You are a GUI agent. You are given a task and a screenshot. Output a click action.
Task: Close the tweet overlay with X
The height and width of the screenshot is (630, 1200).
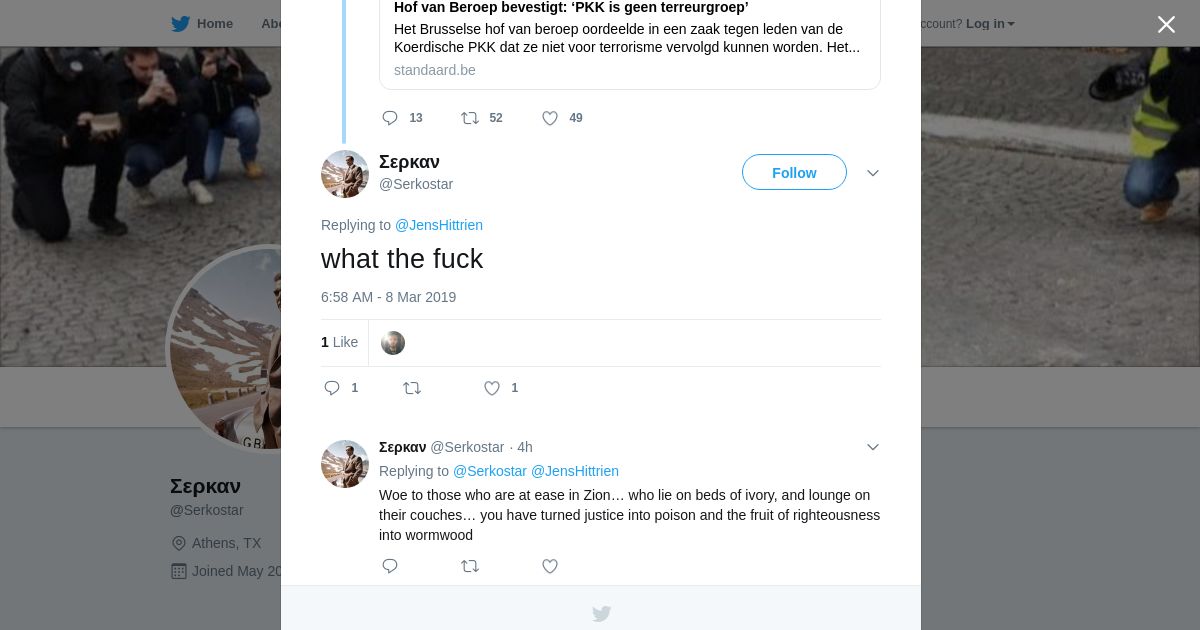click(x=1166, y=24)
